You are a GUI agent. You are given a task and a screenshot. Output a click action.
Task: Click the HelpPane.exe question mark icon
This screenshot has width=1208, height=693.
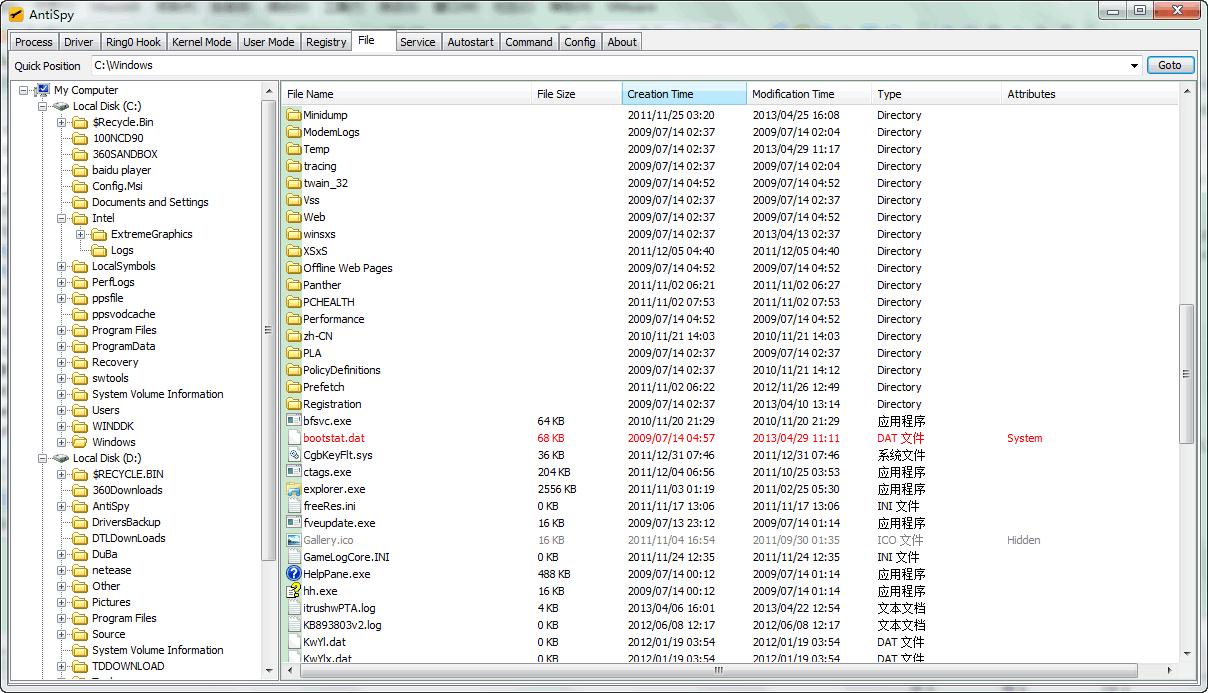click(x=294, y=574)
